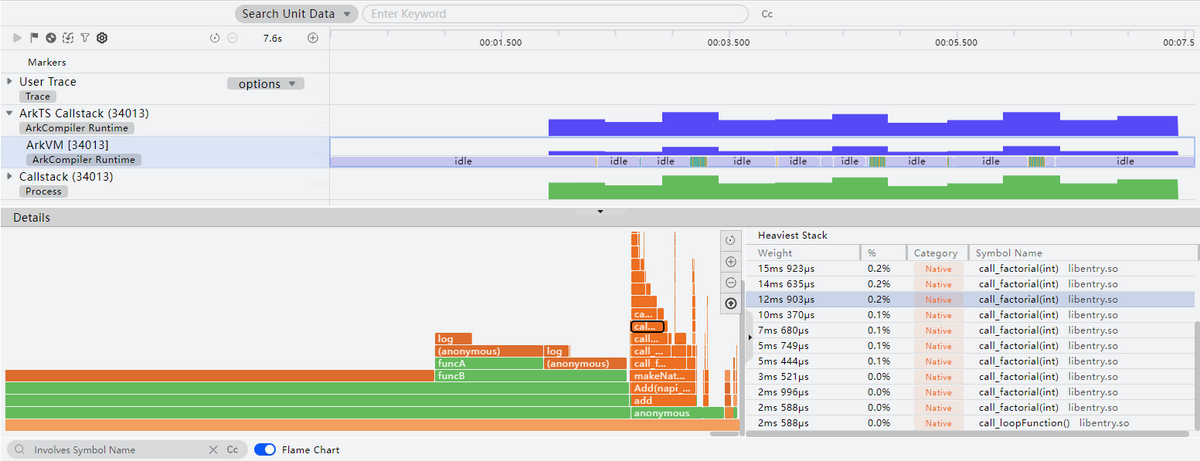The image size is (1200, 461).
Task: Toggle case-sensitive Cc in symbol search
Action: click(x=232, y=450)
